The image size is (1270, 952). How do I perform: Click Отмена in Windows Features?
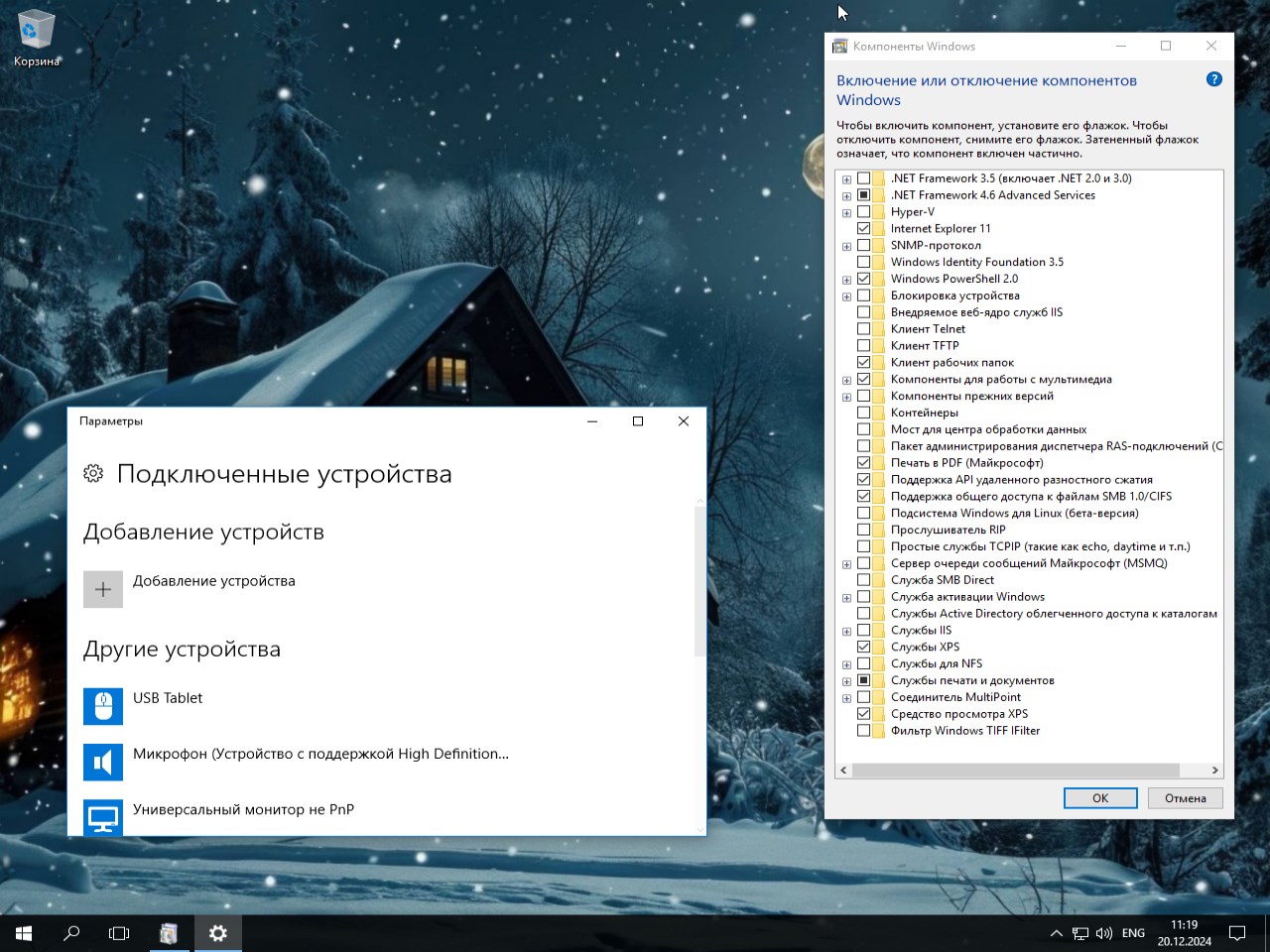(1186, 798)
